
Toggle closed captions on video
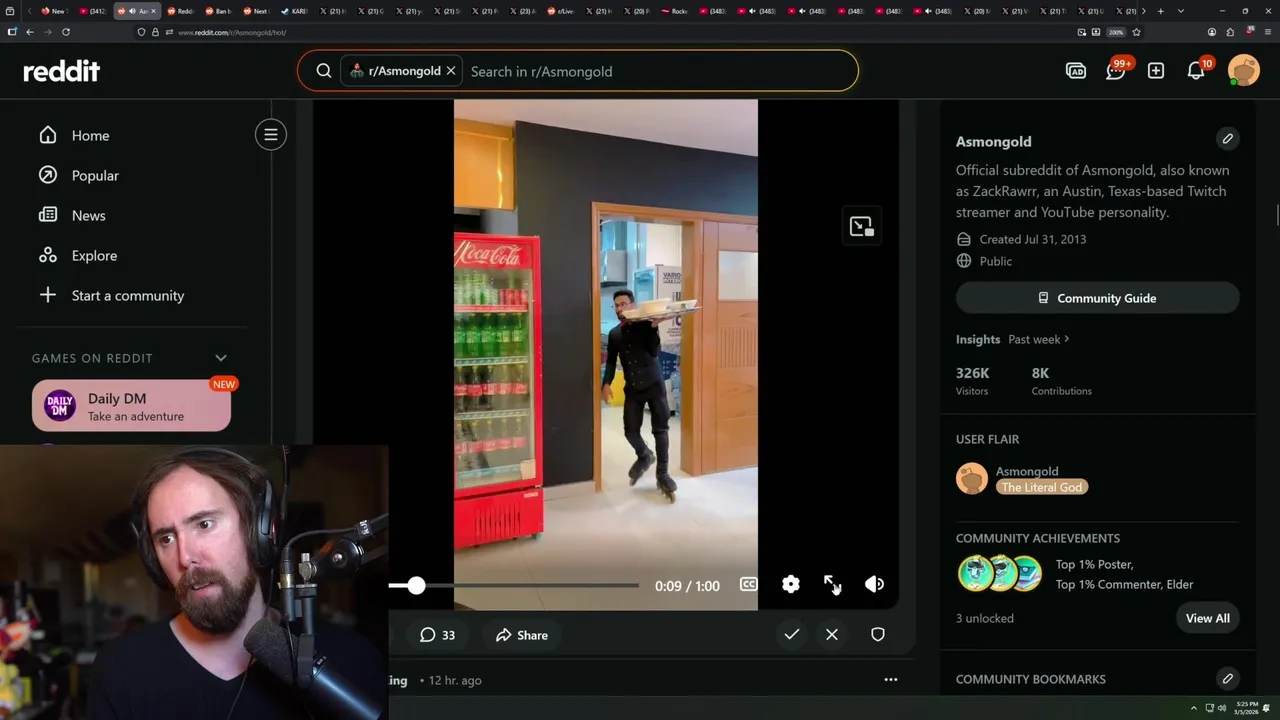tap(748, 585)
